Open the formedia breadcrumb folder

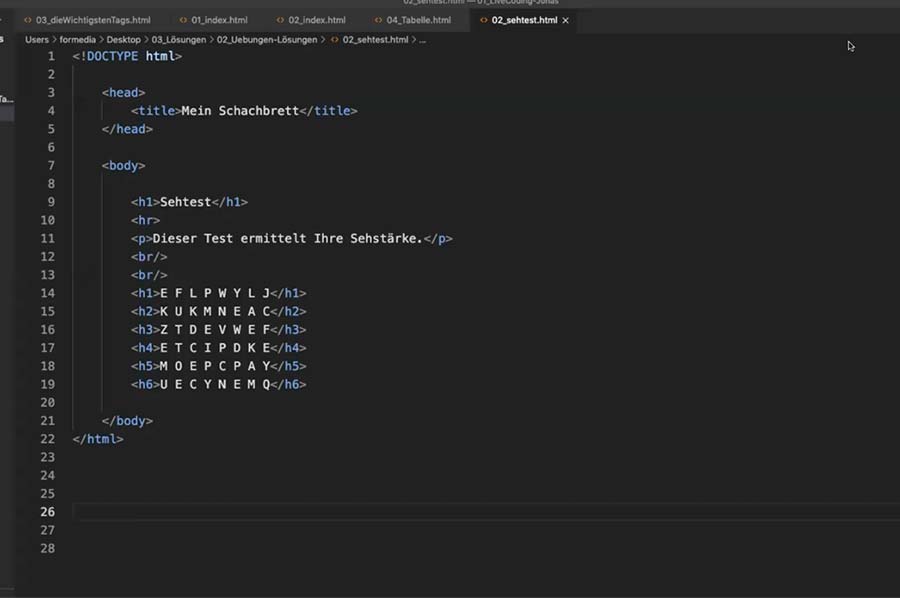[x=78, y=40]
